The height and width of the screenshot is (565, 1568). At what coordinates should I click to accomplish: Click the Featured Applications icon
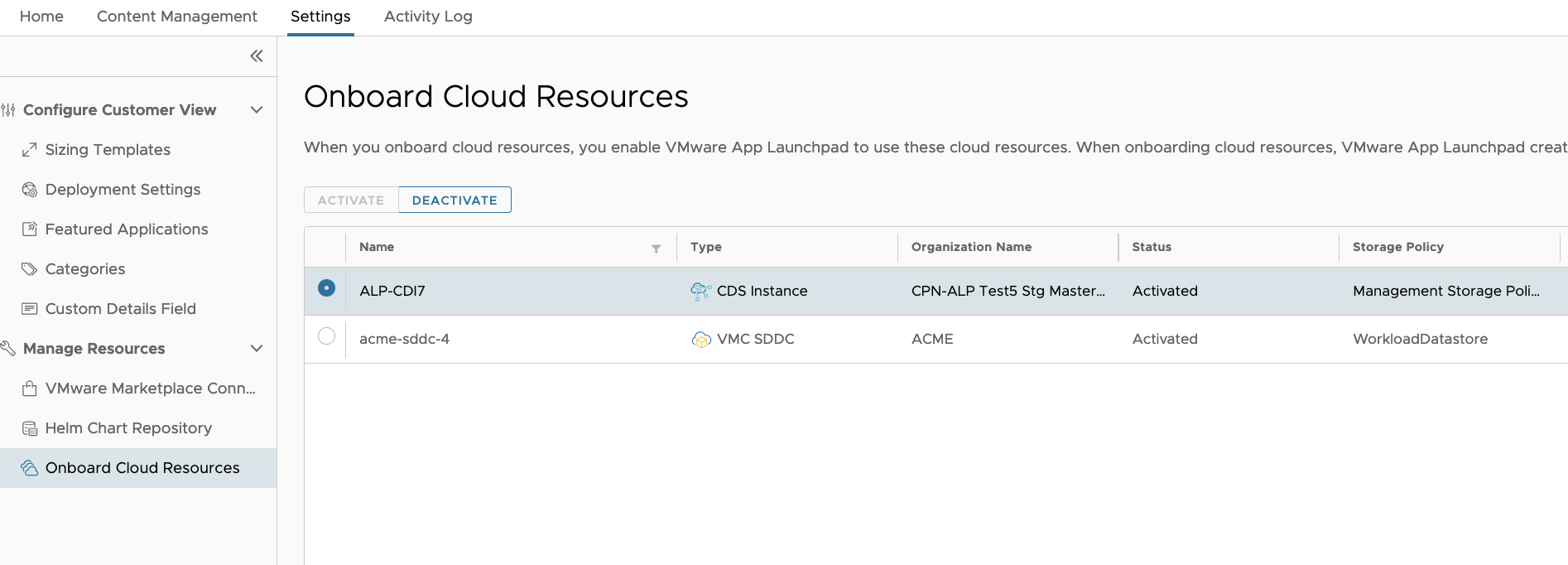point(29,229)
